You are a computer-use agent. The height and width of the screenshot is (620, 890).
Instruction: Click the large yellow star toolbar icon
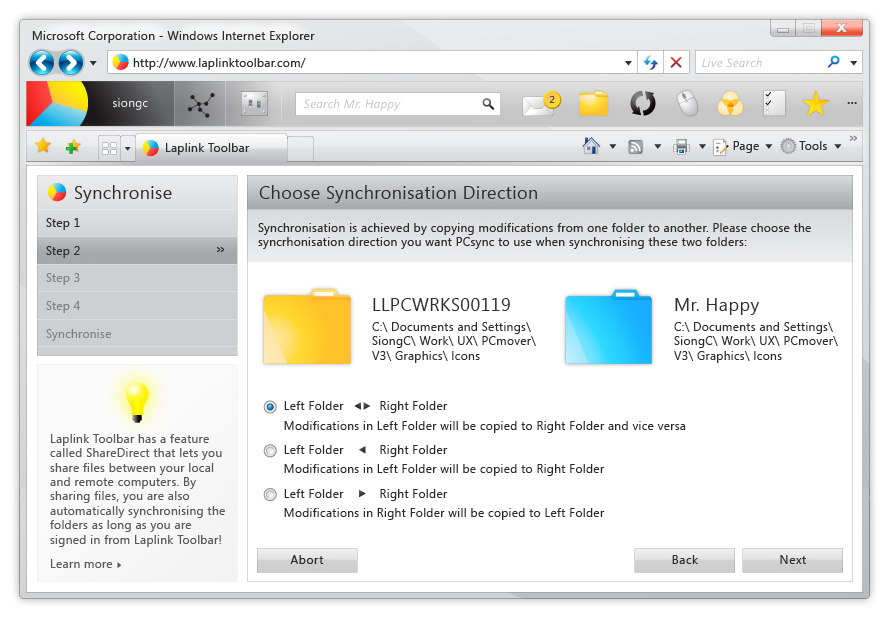pyautogui.click(x=816, y=104)
